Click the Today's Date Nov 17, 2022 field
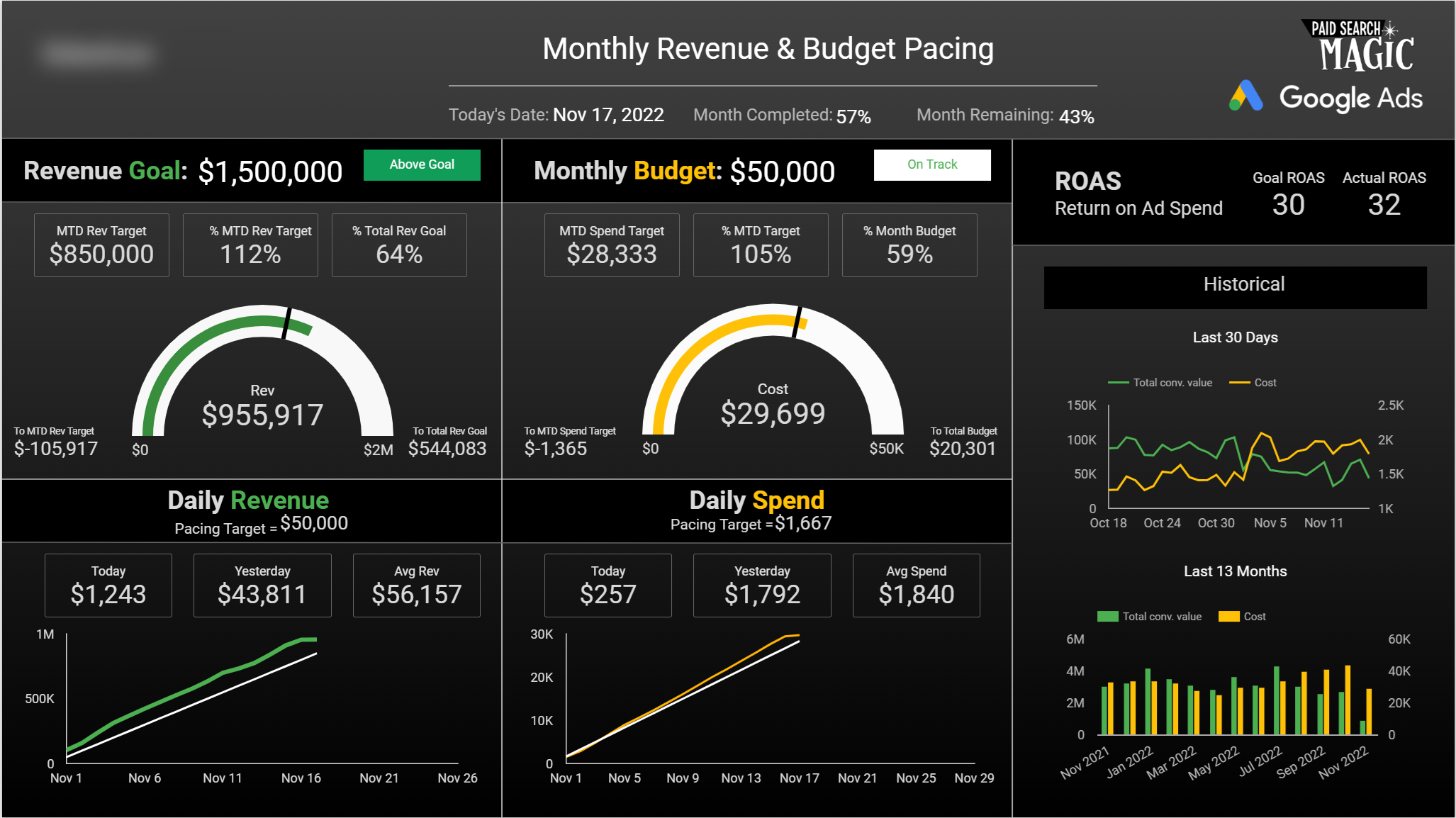The width and height of the screenshot is (1456, 818). point(607,115)
